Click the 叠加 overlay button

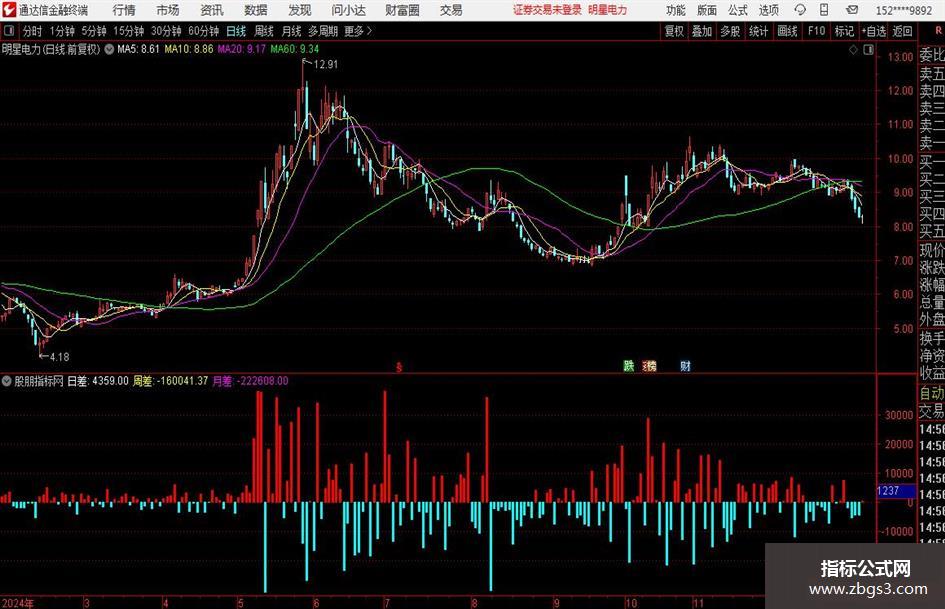point(702,31)
